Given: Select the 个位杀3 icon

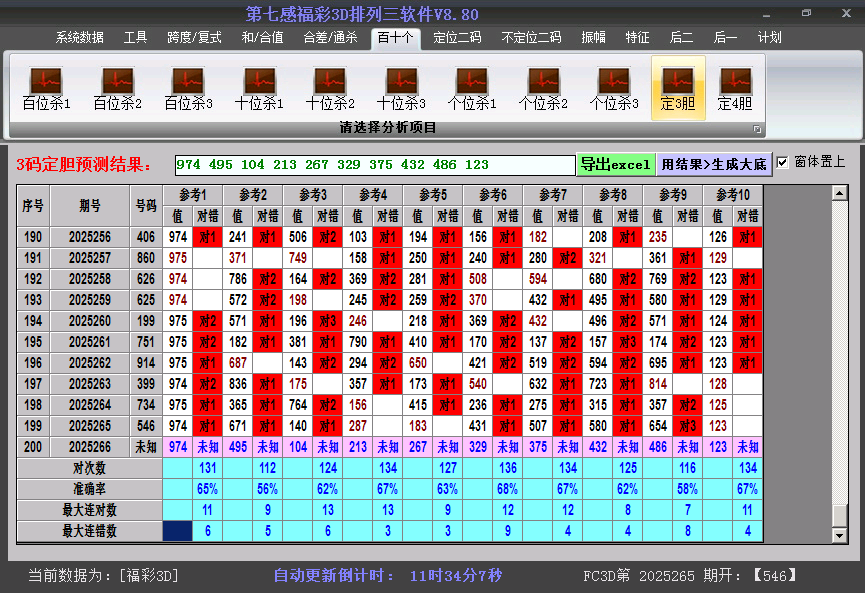Looking at the screenshot, I should point(615,85).
